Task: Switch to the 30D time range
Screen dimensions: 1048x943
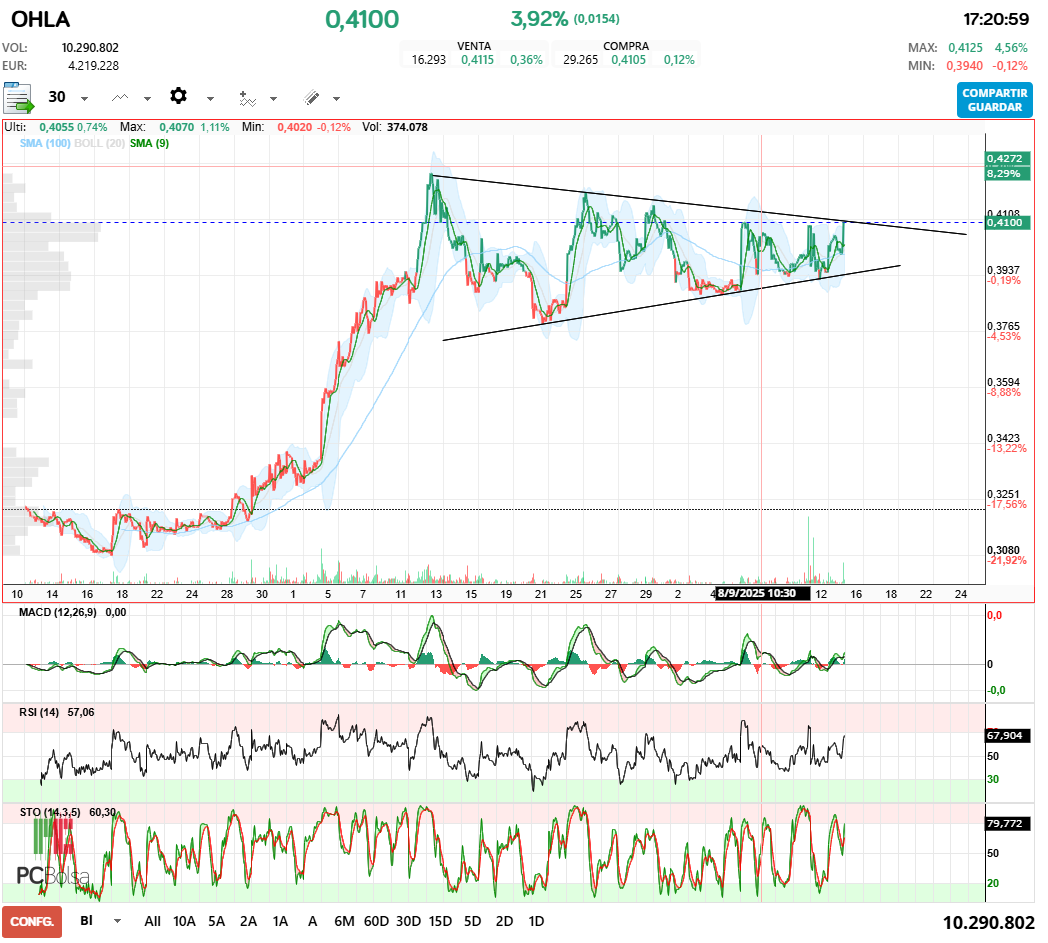Action: tap(408, 921)
